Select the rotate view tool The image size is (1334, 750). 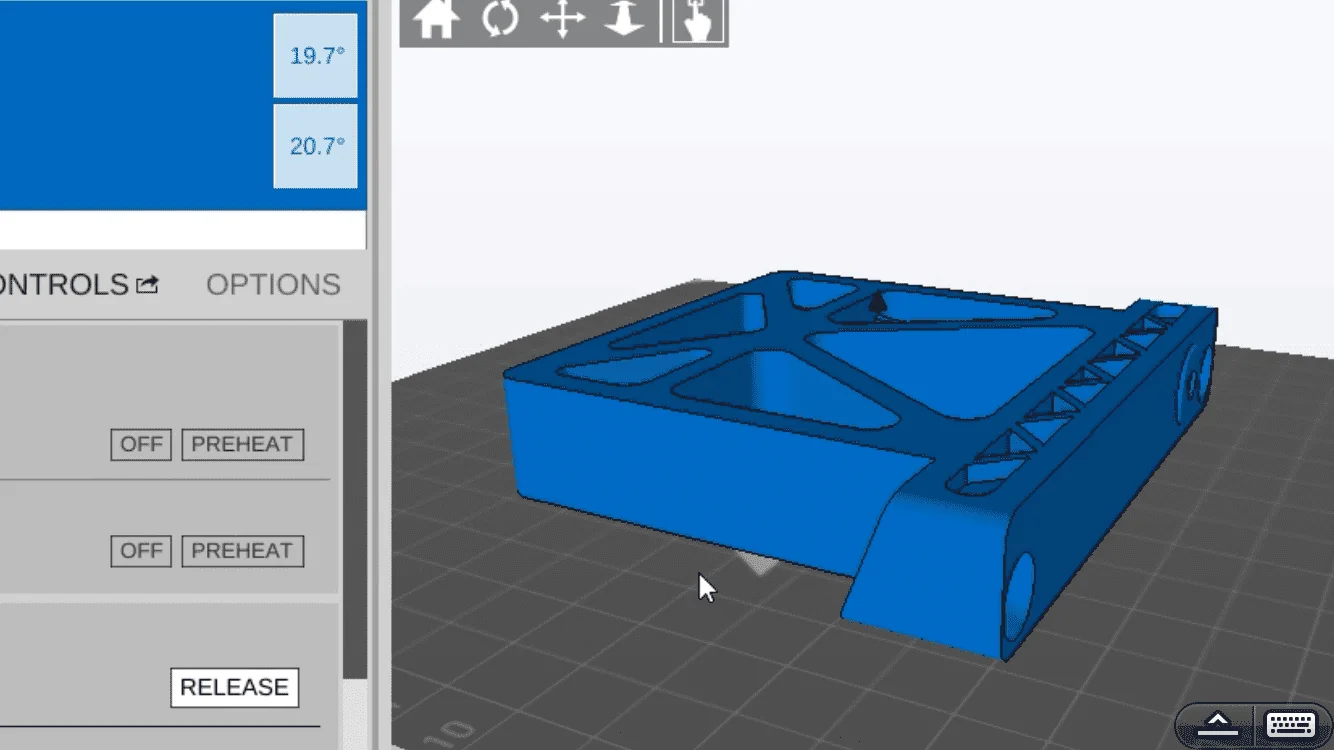(x=500, y=20)
